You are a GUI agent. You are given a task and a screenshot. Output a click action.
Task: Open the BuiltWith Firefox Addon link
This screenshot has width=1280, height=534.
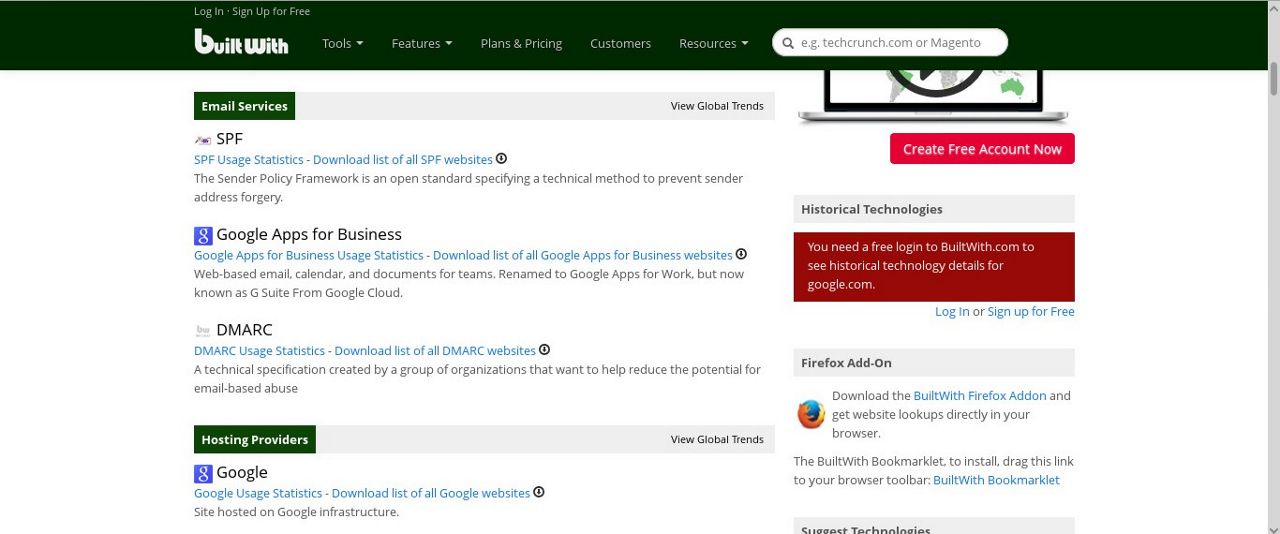(x=979, y=395)
